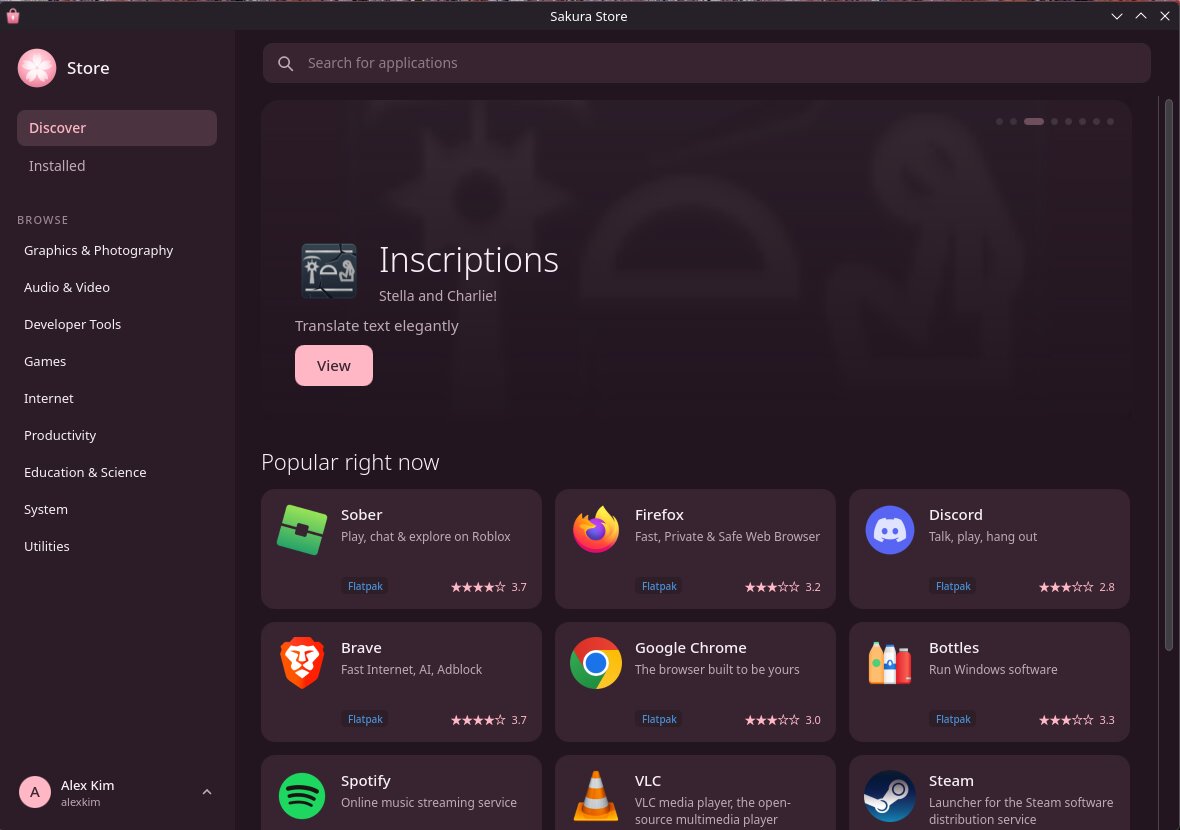Browse Developer Tools category
Image resolution: width=1180 pixels, height=830 pixels.
coord(117,324)
